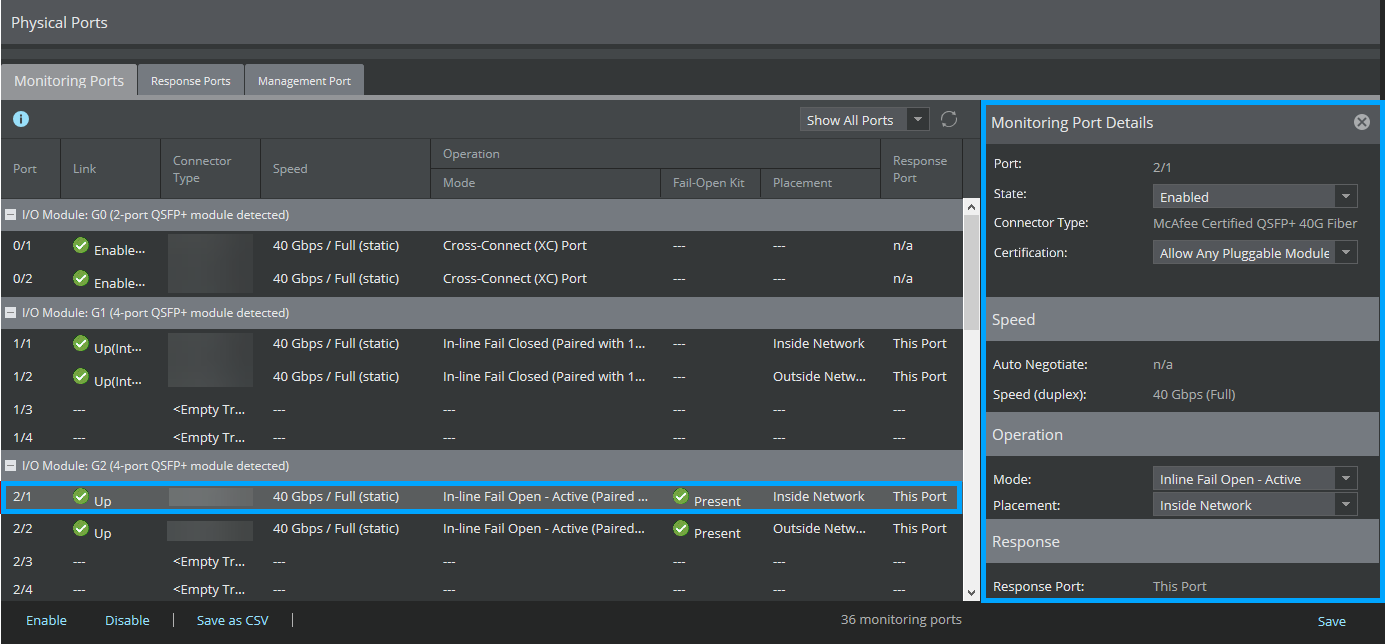Save the port configuration
Screen dimensions: 1385x644
1331,621
